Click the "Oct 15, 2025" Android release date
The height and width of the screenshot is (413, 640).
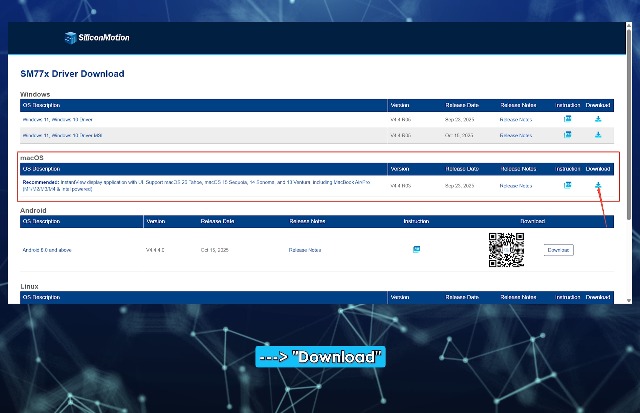214,250
